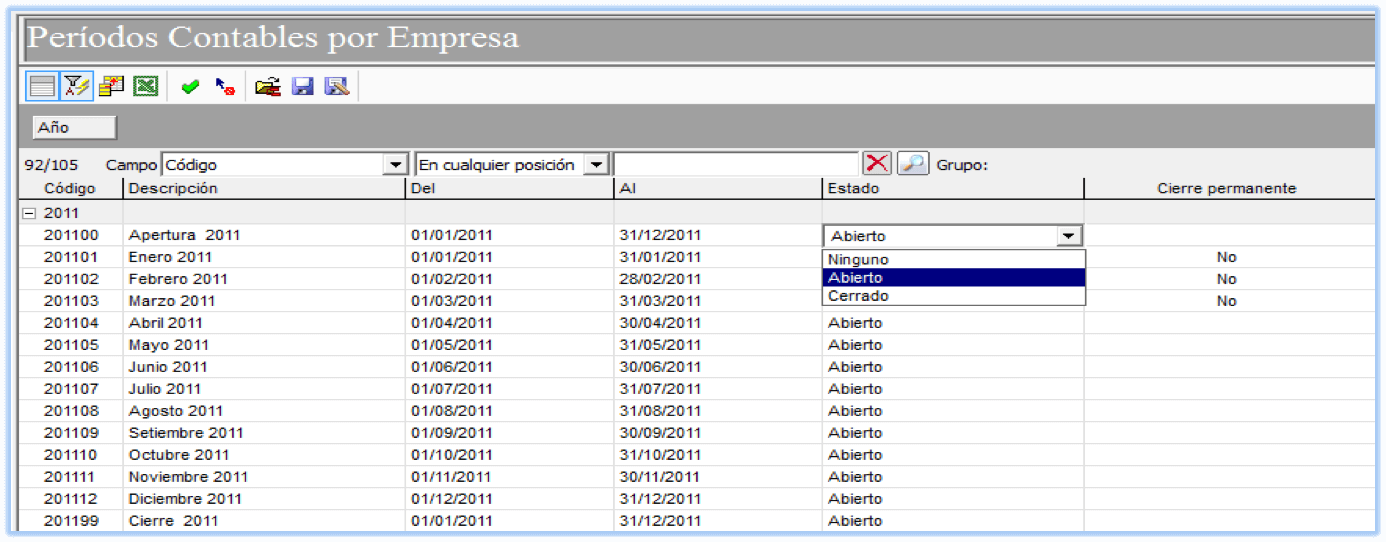Select the 'Febrero 2011' row description

pyautogui.click(x=178, y=279)
